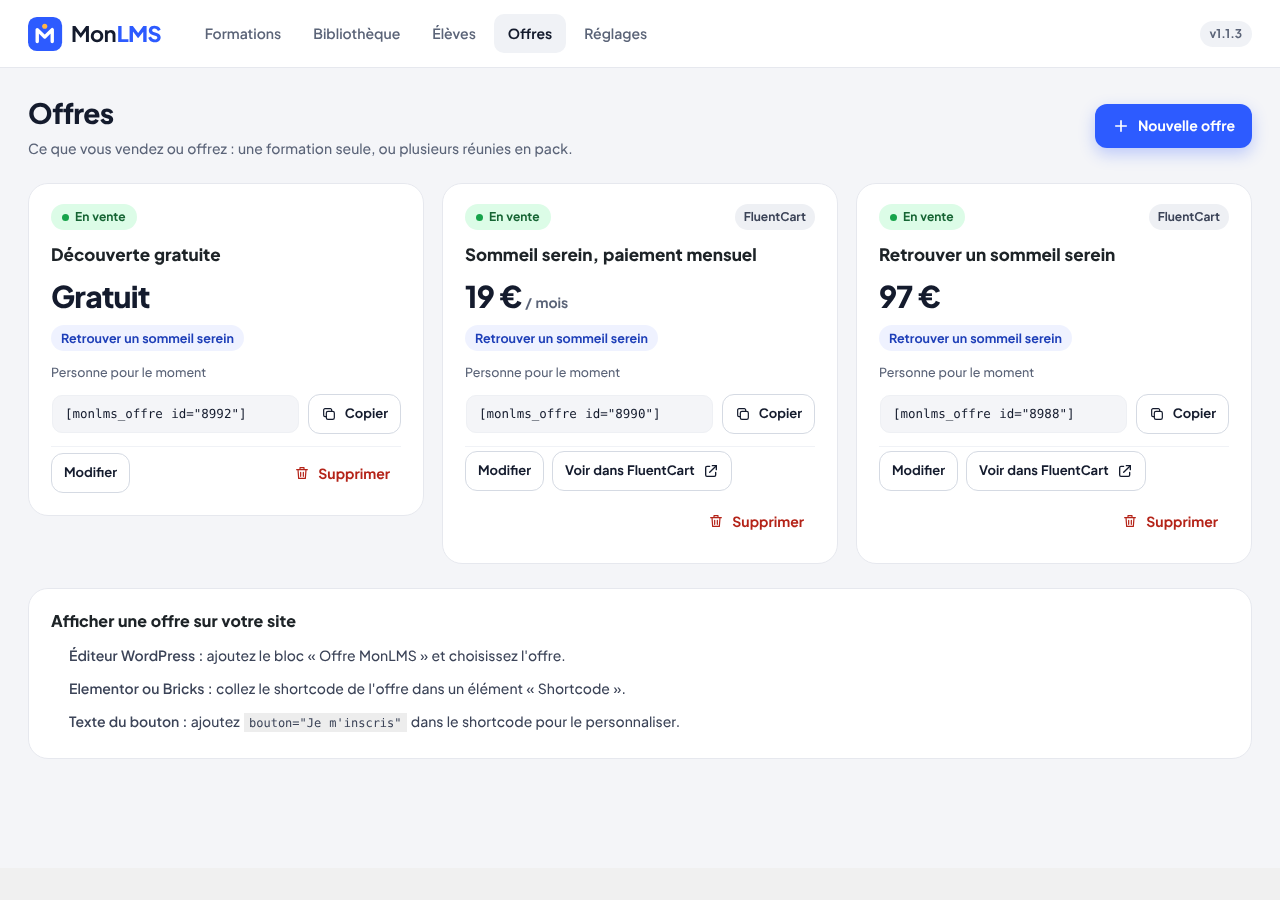1280x900 pixels.
Task: Click the En vente badge on the 97 € offer
Action: (x=922, y=217)
